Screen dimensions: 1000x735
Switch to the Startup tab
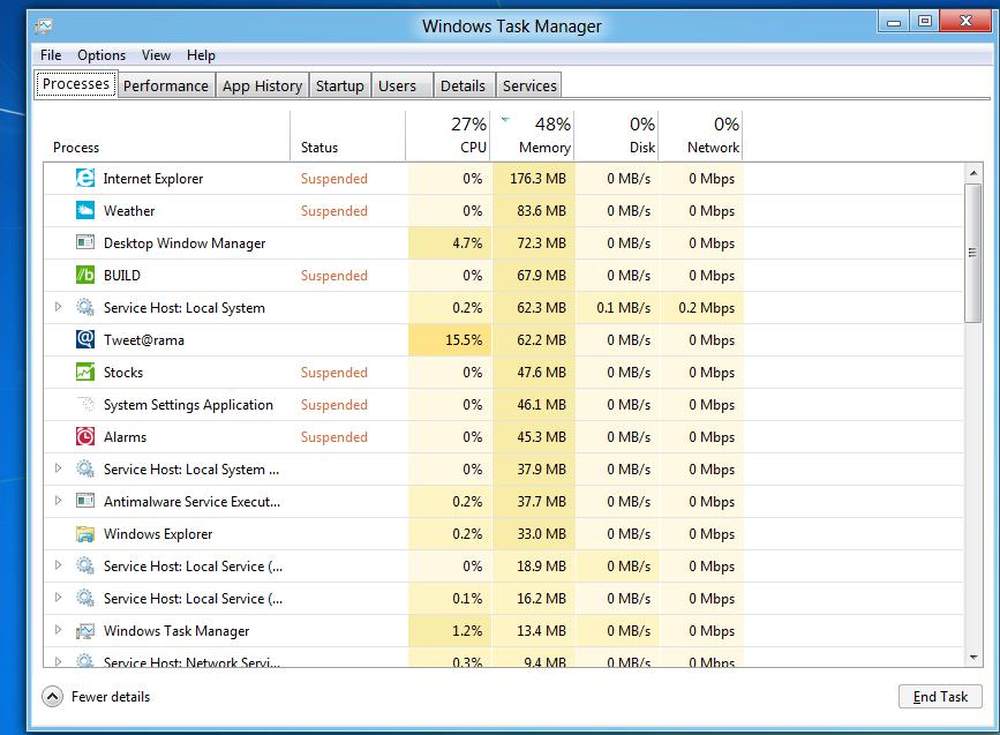(x=340, y=85)
